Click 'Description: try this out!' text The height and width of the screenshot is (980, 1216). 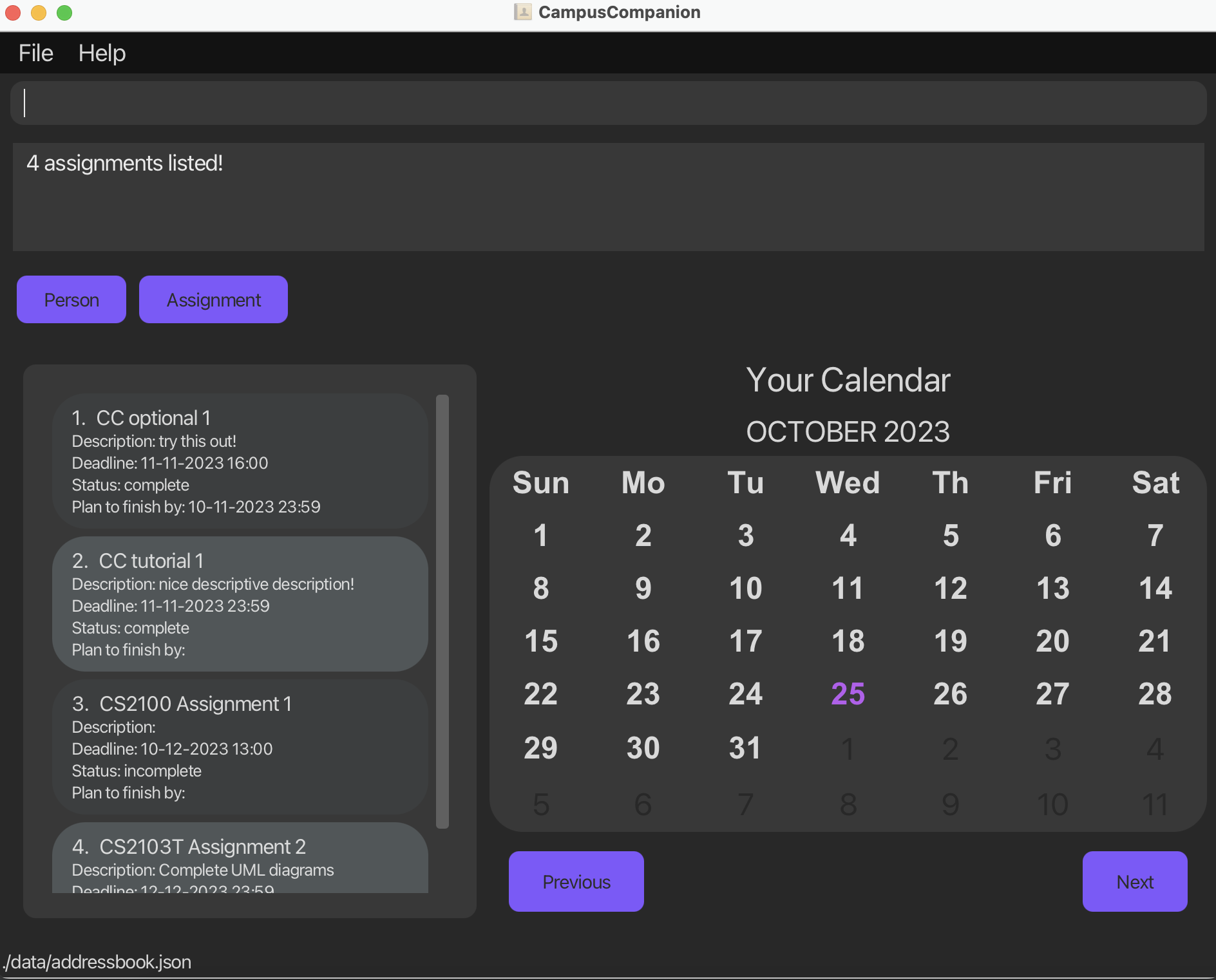coord(154,441)
